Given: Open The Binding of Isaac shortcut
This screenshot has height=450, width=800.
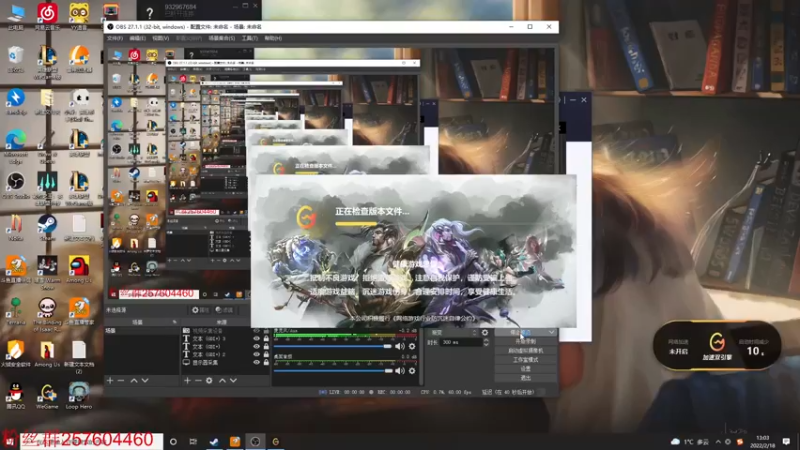Looking at the screenshot, I should click(47, 314).
